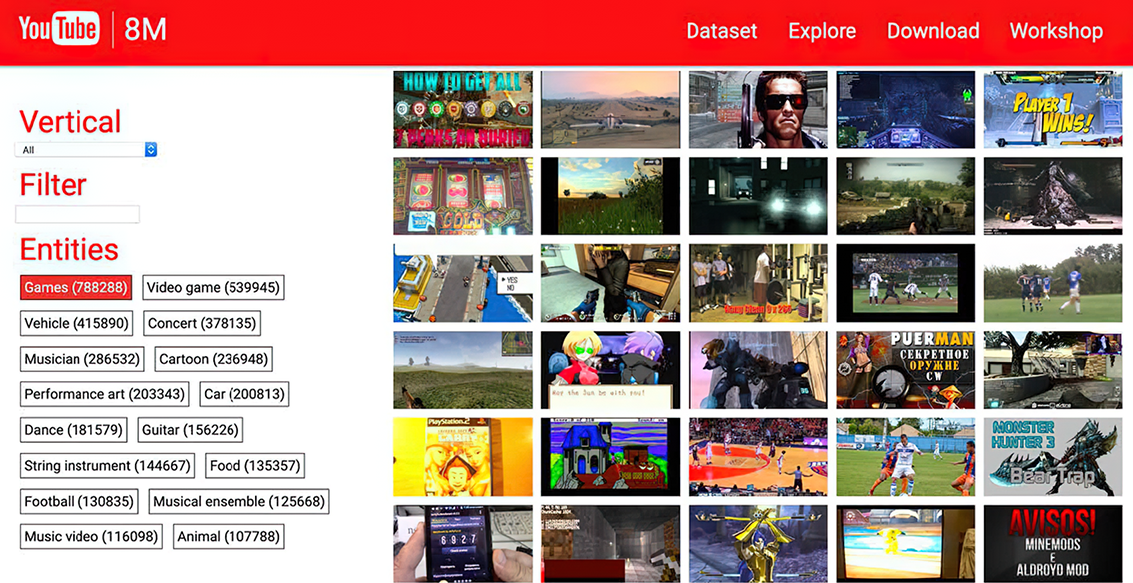This screenshot has height=583, width=1133.
Task: Open the Dataset menu item
Action: [721, 31]
